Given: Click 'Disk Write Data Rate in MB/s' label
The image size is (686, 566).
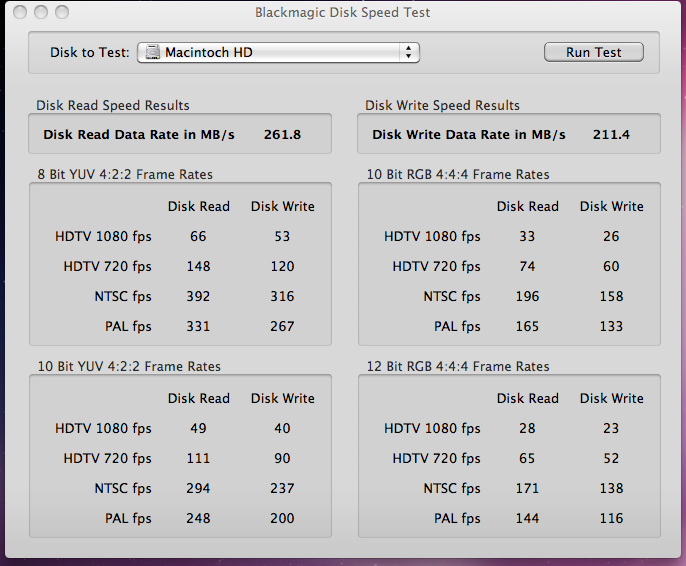Looking at the screenshot, I should (469, 134).
